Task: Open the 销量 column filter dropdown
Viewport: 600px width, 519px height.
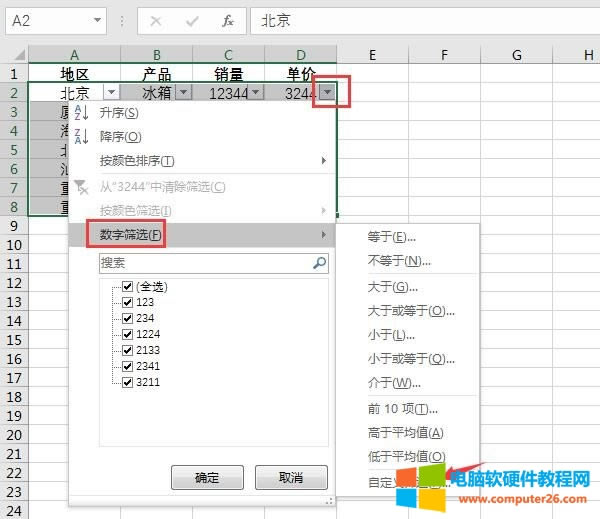Action: (x=256, y=93)
